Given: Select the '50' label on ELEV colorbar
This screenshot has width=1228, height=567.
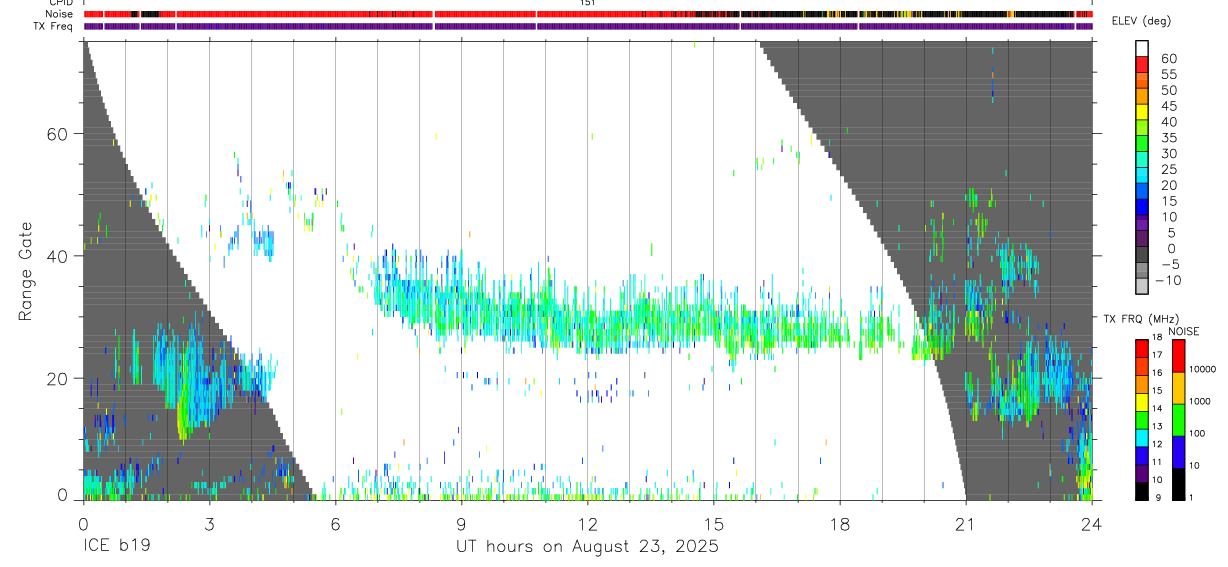Looking at the screenshot, I should click(1168, 90).
